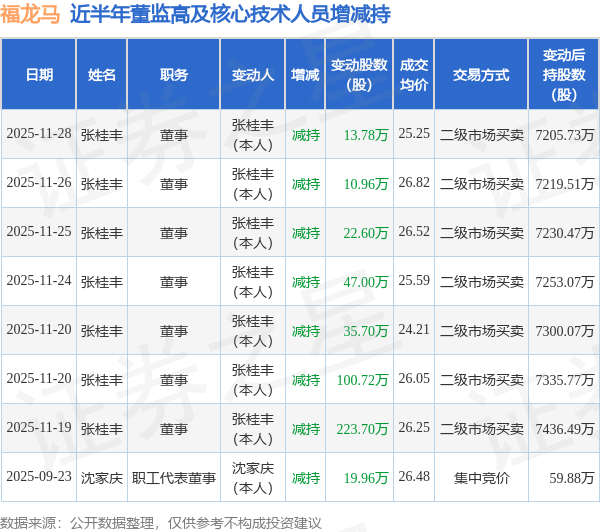Click 减持 in the 2025-11-28 row

(x=306, y=135)
